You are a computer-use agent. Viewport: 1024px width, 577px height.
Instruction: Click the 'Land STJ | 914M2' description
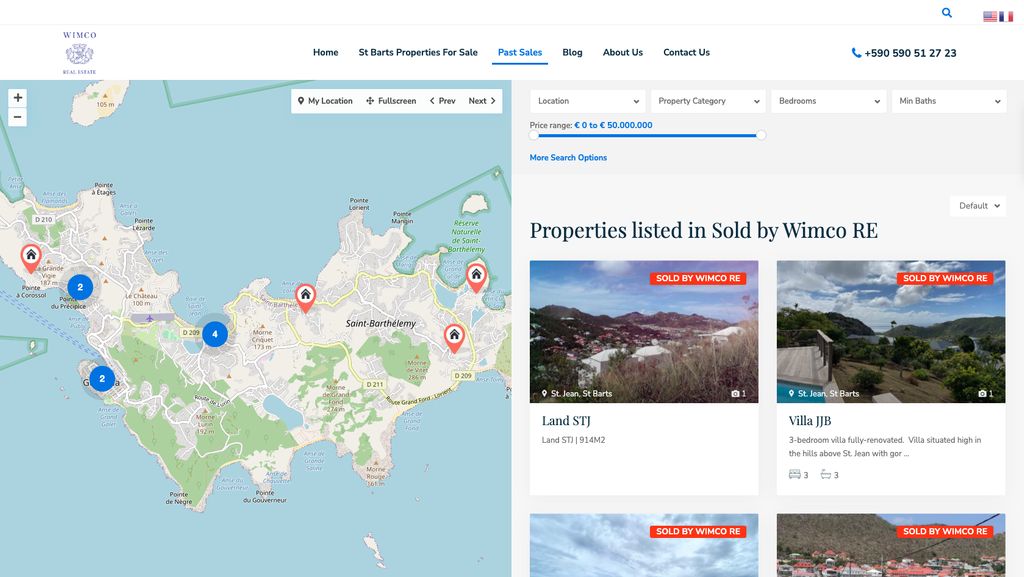573,440
